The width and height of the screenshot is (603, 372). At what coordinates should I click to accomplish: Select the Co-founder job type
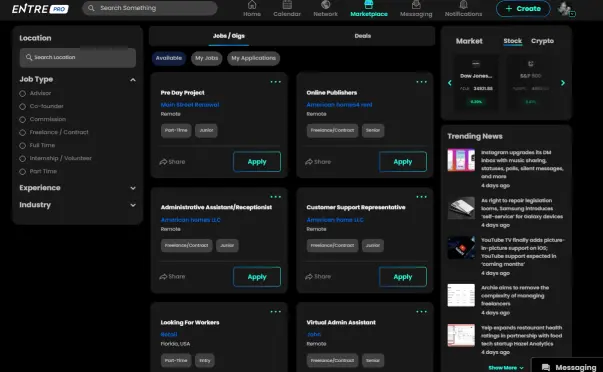pos(23,107)
